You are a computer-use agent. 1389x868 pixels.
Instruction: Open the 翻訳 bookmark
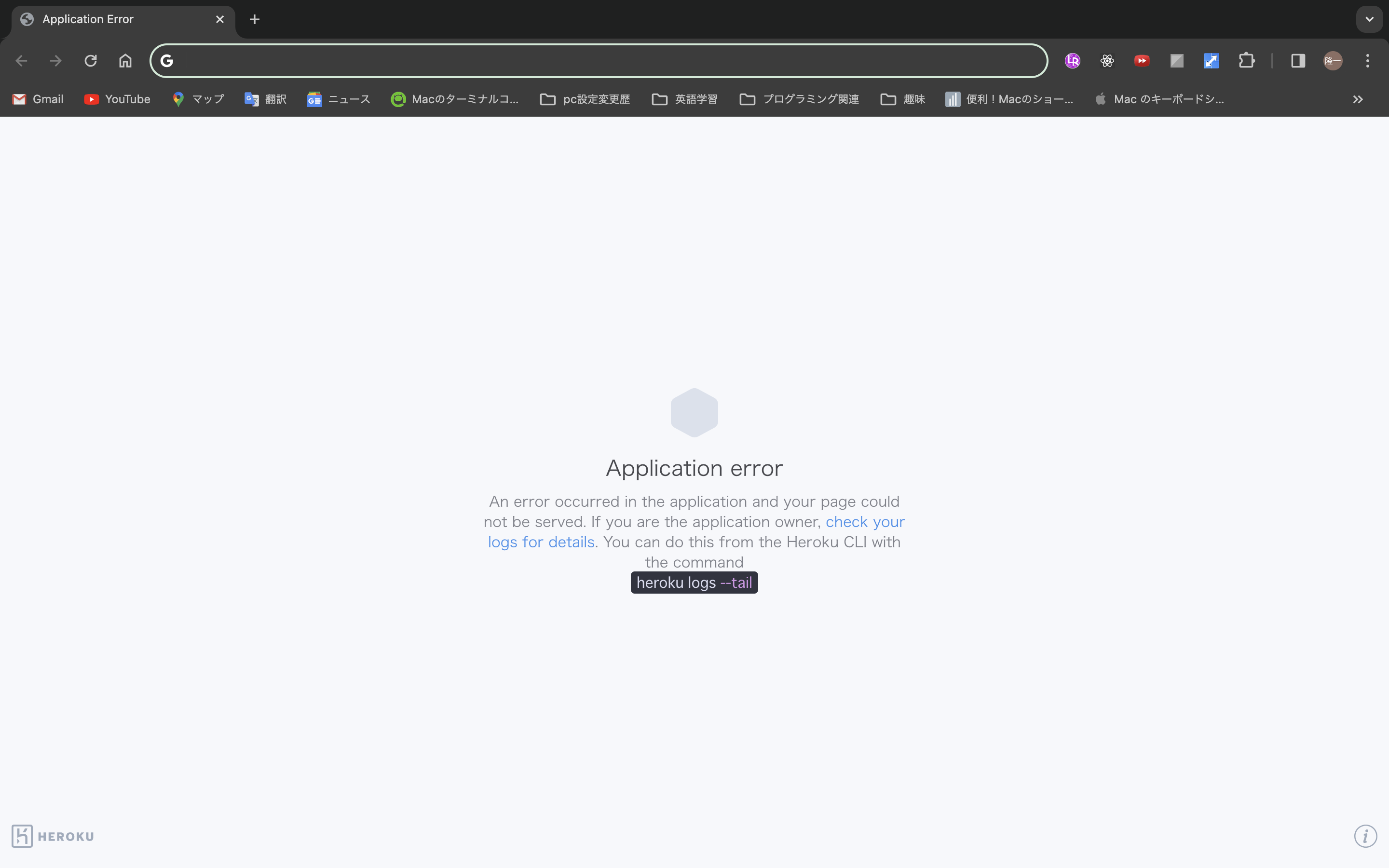(x=265, y=99)
